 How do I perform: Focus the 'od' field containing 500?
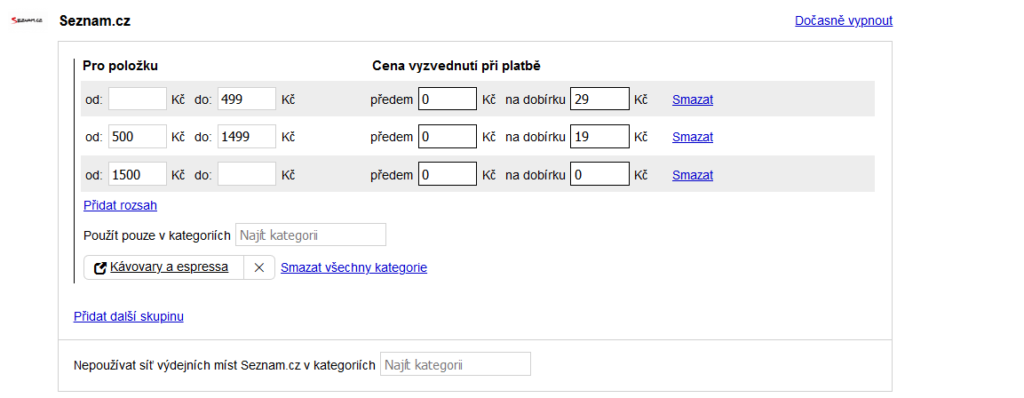point(138,137)
